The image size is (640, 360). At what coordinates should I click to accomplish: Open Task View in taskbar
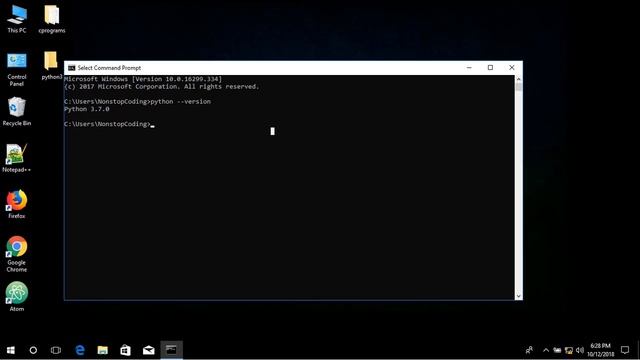tap(56, 350)
